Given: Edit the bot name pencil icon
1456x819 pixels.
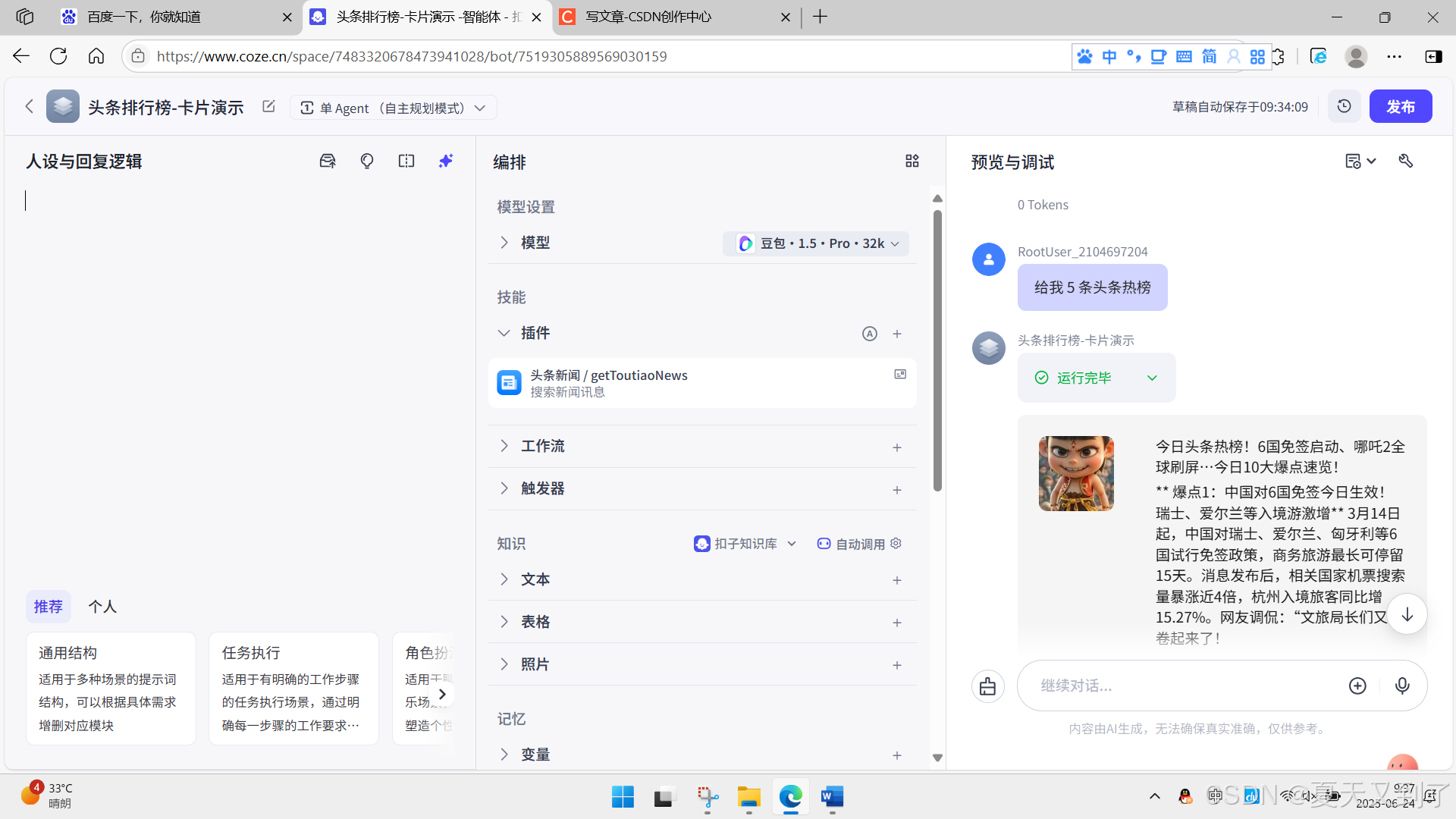Looking at the screenshot, I should [x=268, y=106].
